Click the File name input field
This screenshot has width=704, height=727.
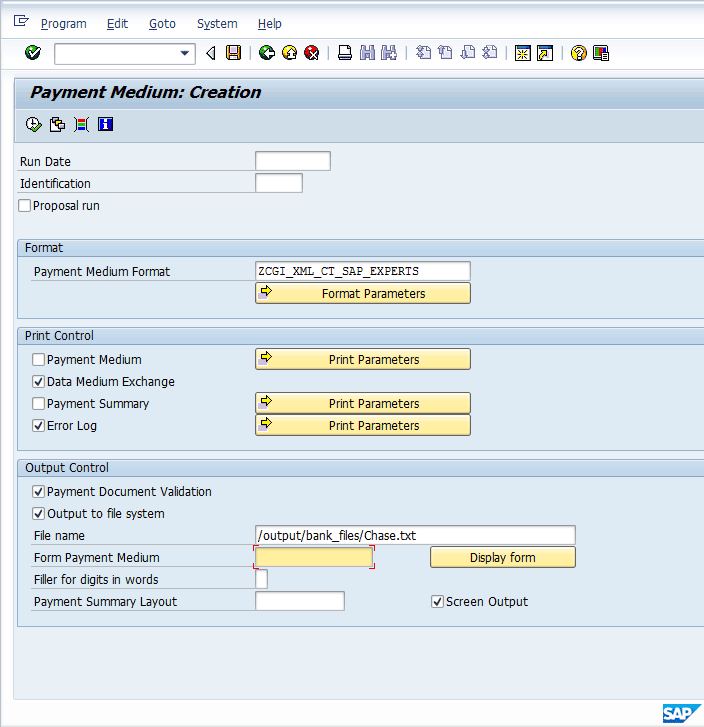click(415, 536)
